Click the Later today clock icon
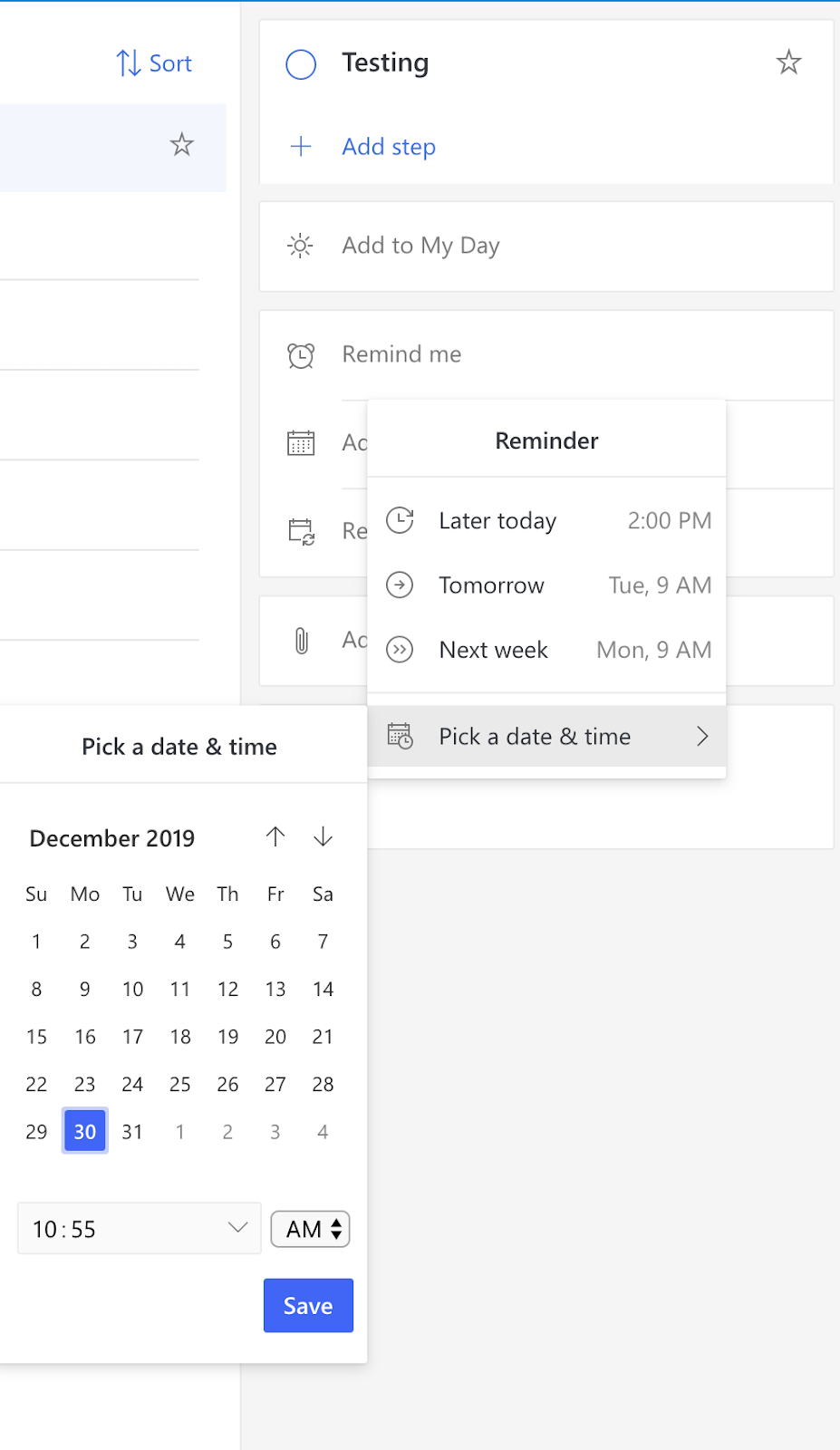 click(400, 520)
